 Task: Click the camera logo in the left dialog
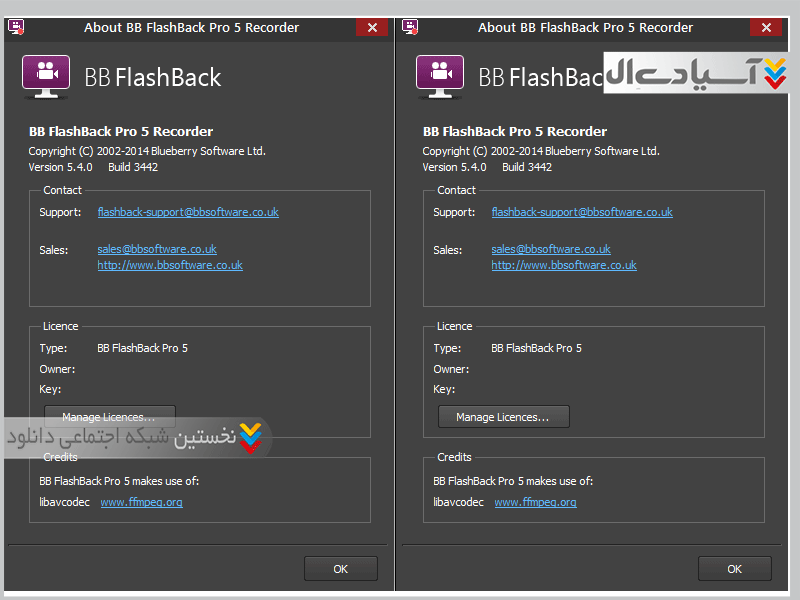point(45,76)
